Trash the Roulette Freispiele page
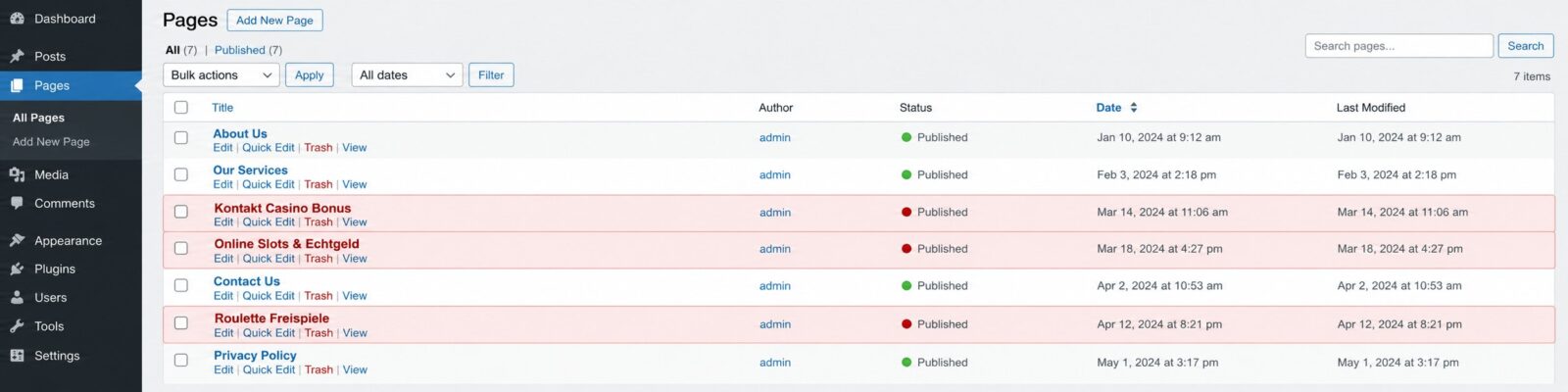1568x392 pixels. coord(318,333)
